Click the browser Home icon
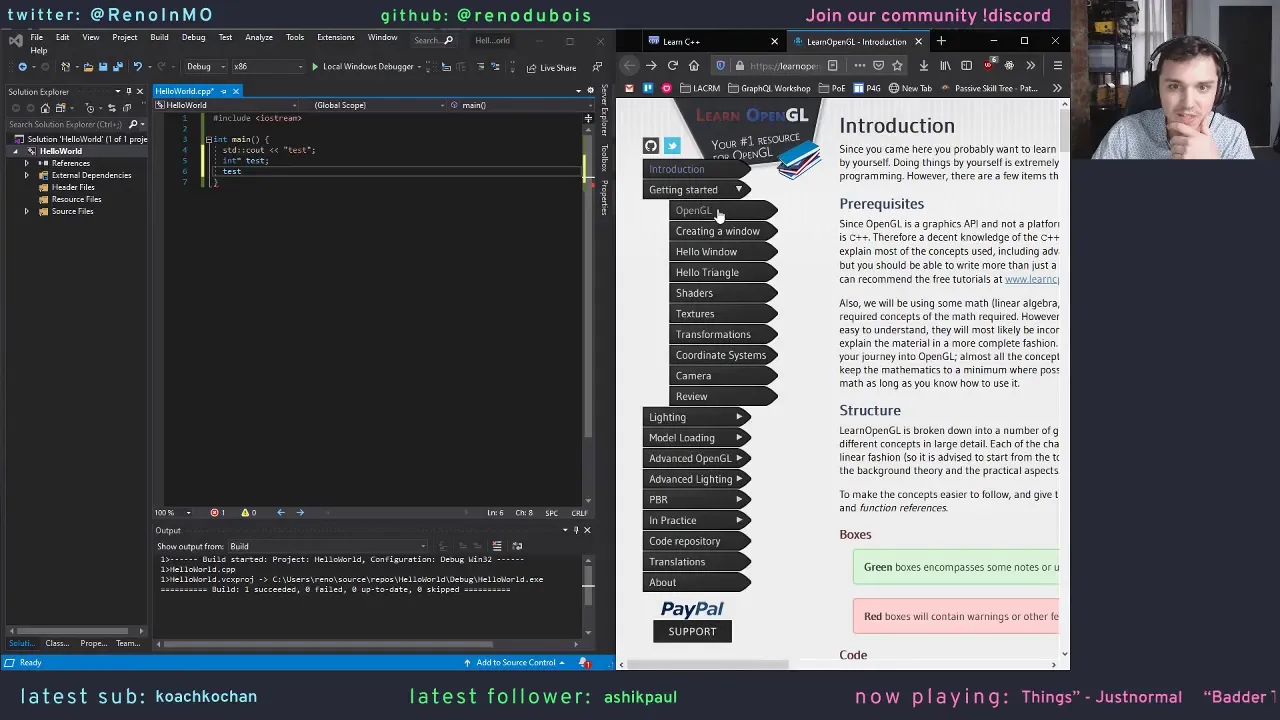The width and height of the screenshot is (1280, 720). [693, 66]
